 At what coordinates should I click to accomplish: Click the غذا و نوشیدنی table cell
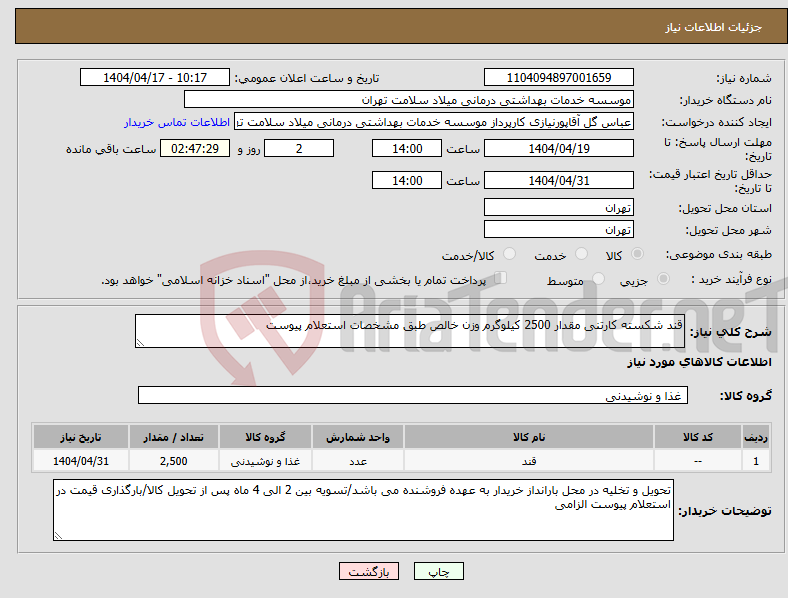click(265, 461)
